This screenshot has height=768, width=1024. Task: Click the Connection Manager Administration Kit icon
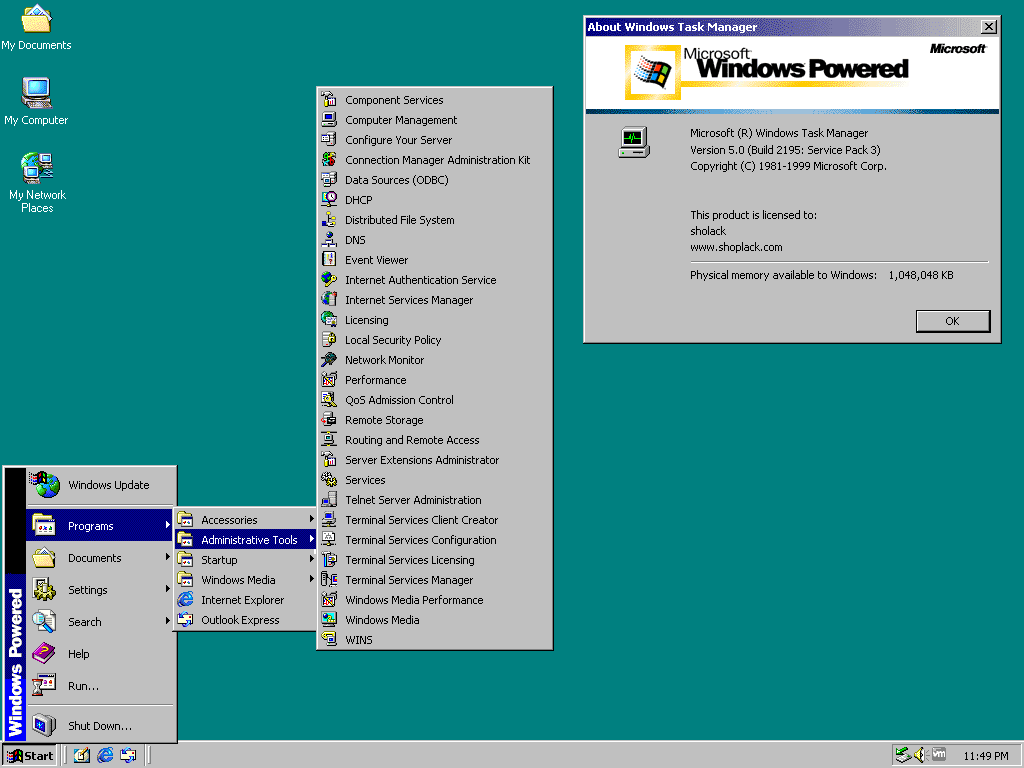[329, 160]
